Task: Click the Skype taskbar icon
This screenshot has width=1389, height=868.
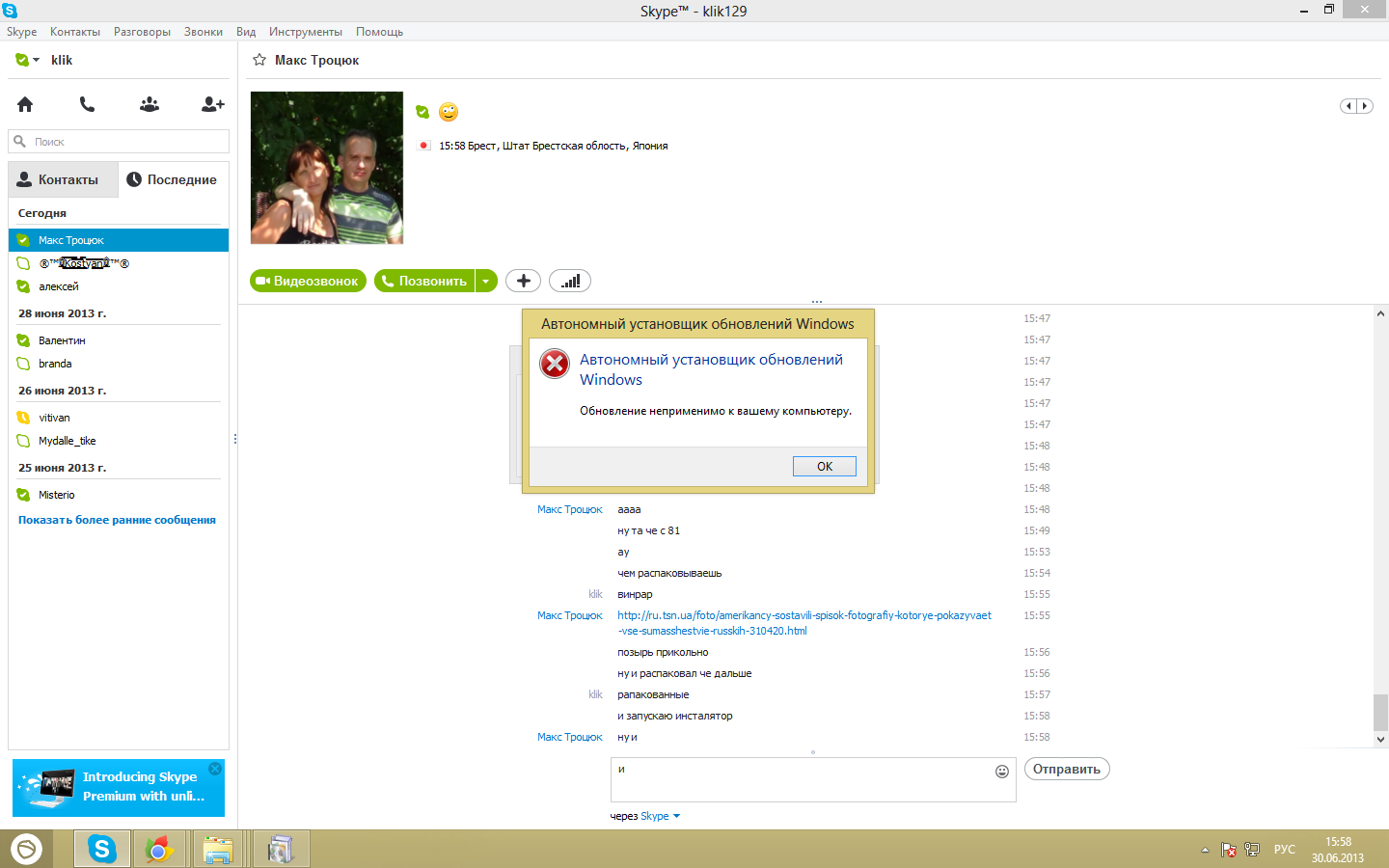Action: (102, 849)
